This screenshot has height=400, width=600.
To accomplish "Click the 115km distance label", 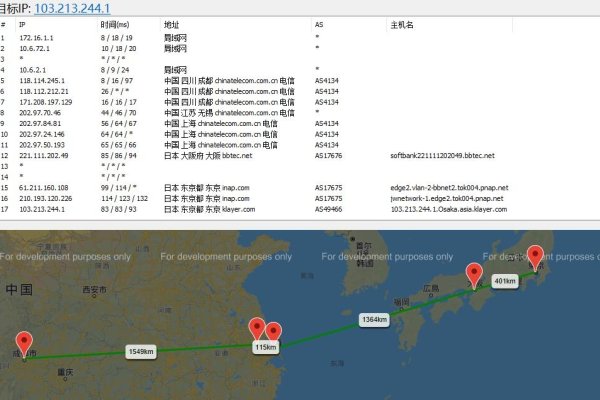I will (x=266, y=347).
